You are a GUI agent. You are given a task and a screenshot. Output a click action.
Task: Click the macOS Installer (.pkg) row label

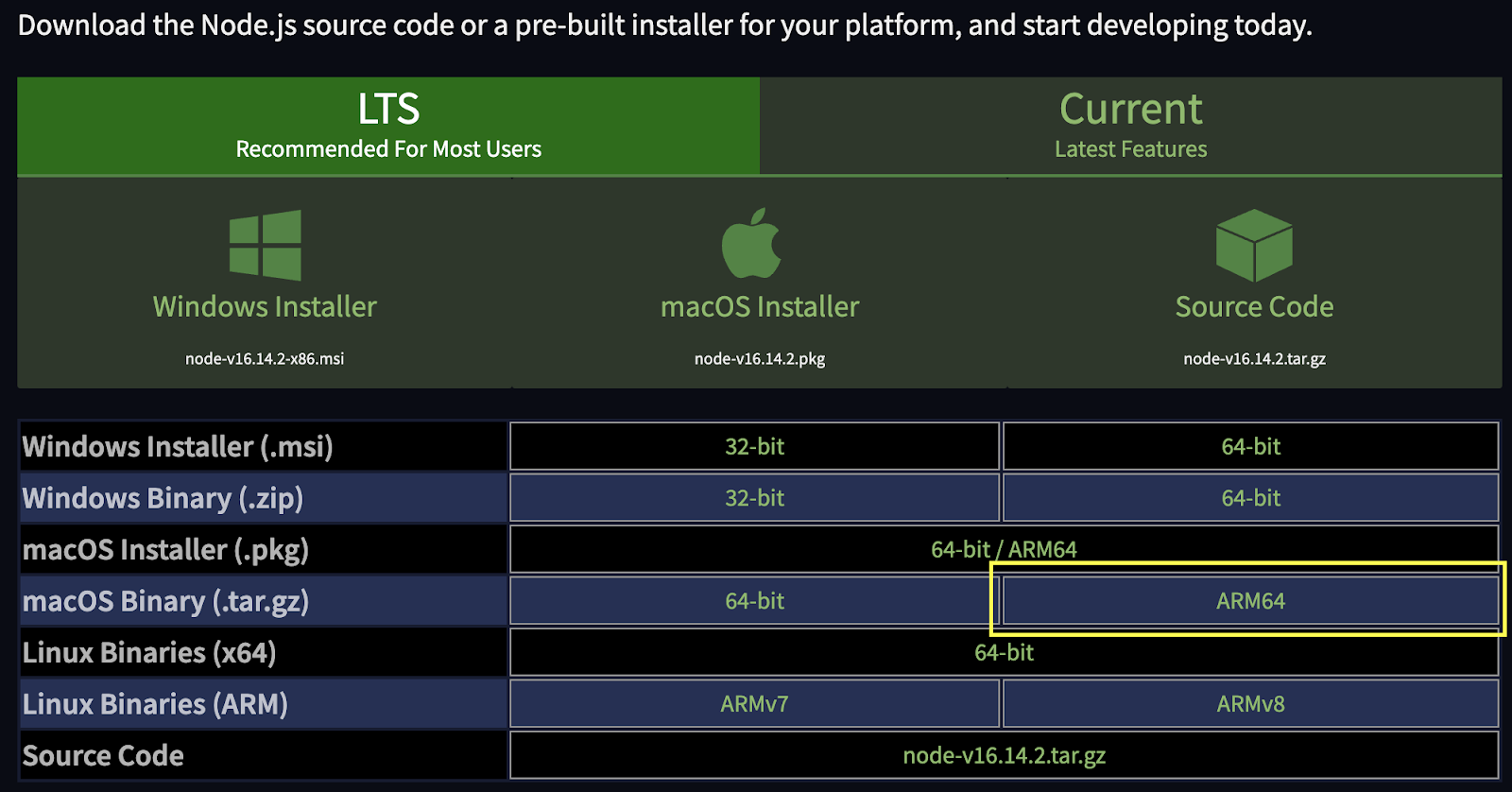point(165,550)
